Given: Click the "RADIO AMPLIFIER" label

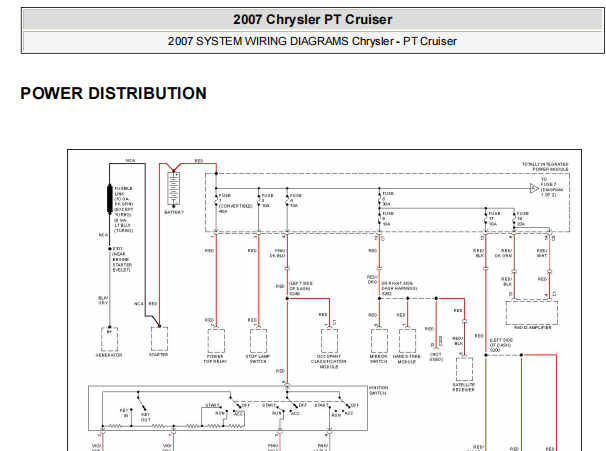Looking at the screenshot, I should [x=532, y=327].
